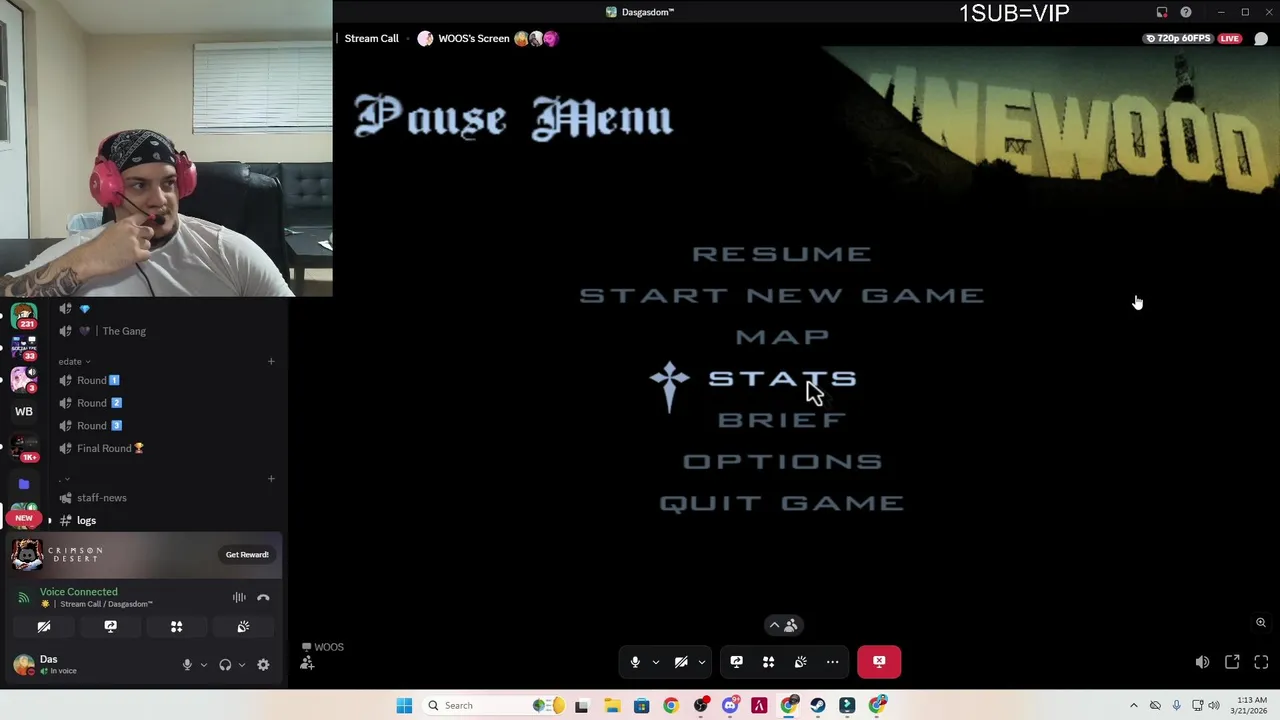Start an activity from voice panel

click(176, 627)
